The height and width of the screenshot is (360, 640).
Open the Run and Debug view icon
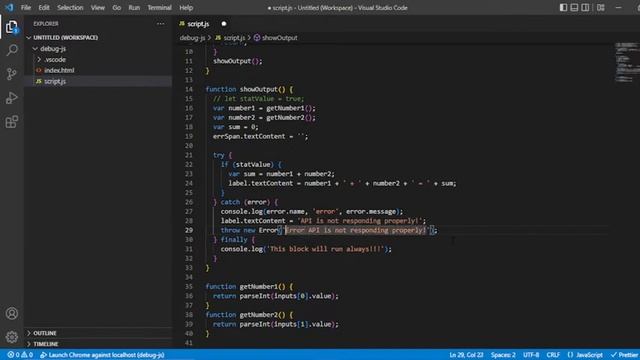click(12, 98)
